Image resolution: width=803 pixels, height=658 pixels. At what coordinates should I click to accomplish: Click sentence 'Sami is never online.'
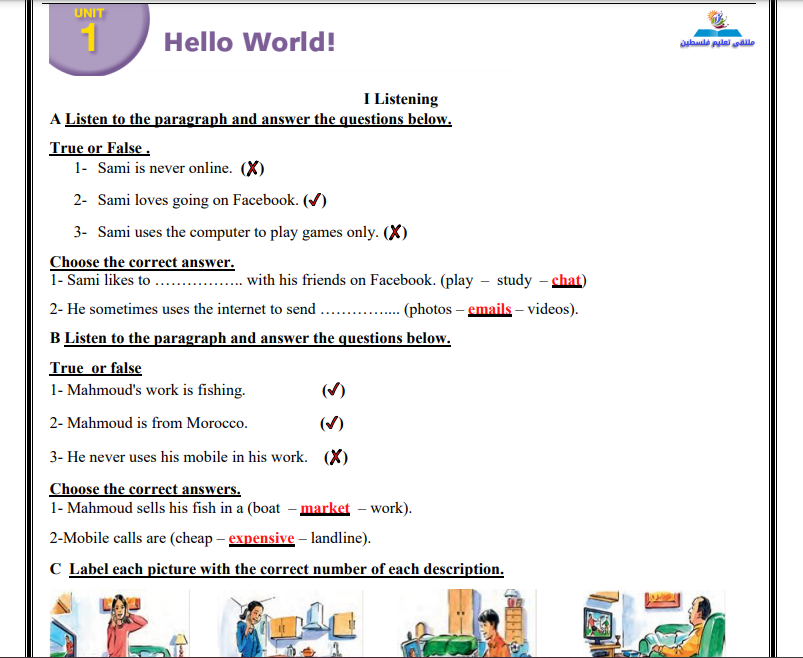pyautogui.click(x=165, y=168)
